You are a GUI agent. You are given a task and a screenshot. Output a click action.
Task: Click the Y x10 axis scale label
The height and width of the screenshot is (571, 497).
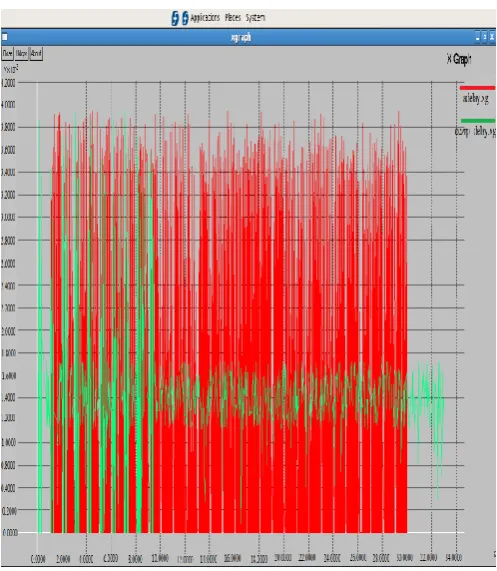(x=11, y=68)
